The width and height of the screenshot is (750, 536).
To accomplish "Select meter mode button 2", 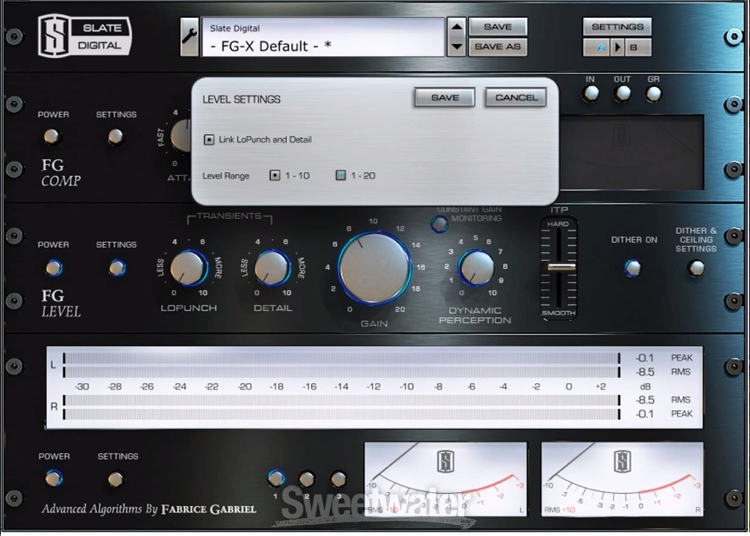I will click(306, 479).
